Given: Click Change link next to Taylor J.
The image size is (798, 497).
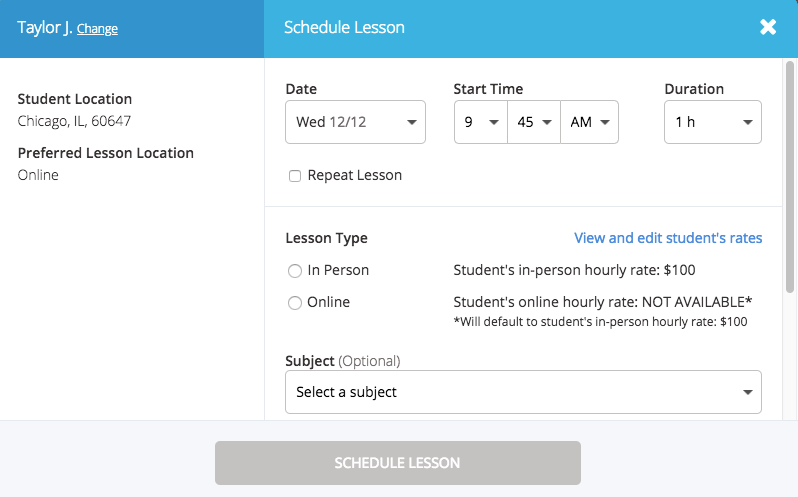Looking at the screenshot, I should 97,29.
